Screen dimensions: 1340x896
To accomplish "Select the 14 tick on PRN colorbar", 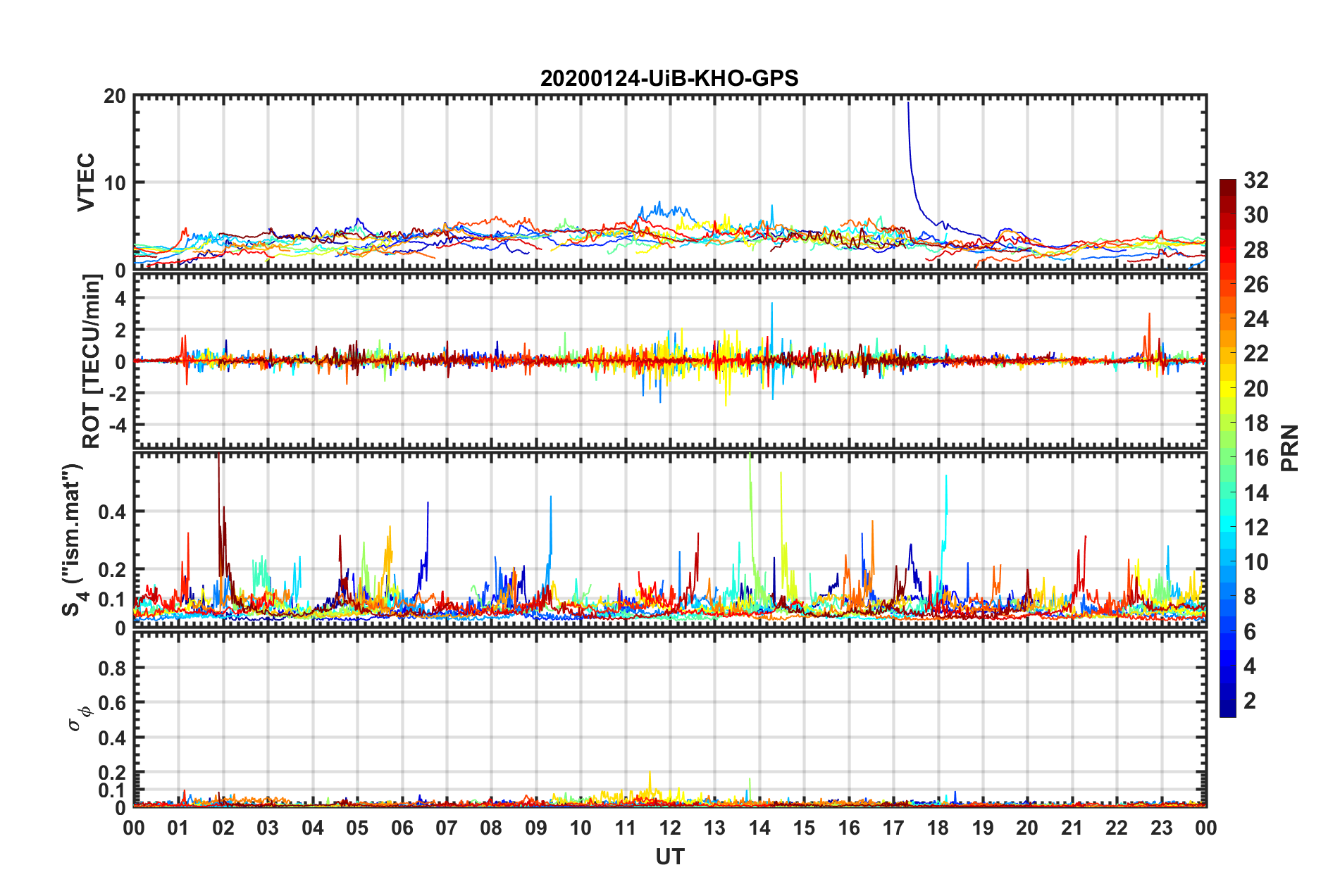I will (1255, 493).
